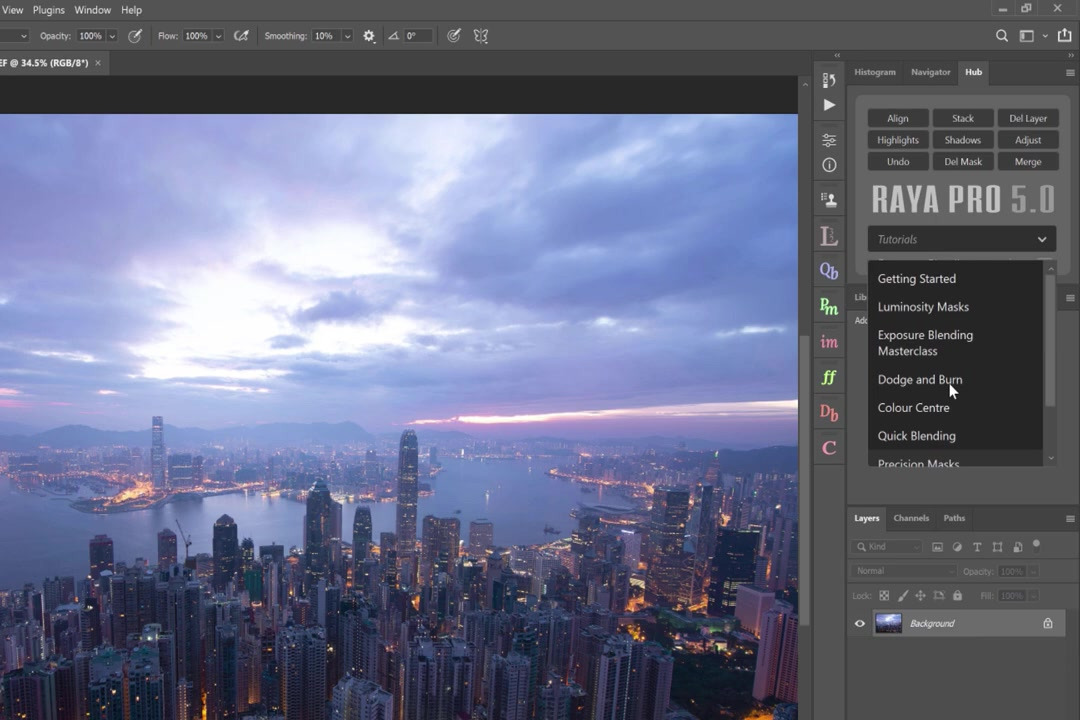Switch to the Channels tab
Screen dimensions: 1080x720
point(911,518)
